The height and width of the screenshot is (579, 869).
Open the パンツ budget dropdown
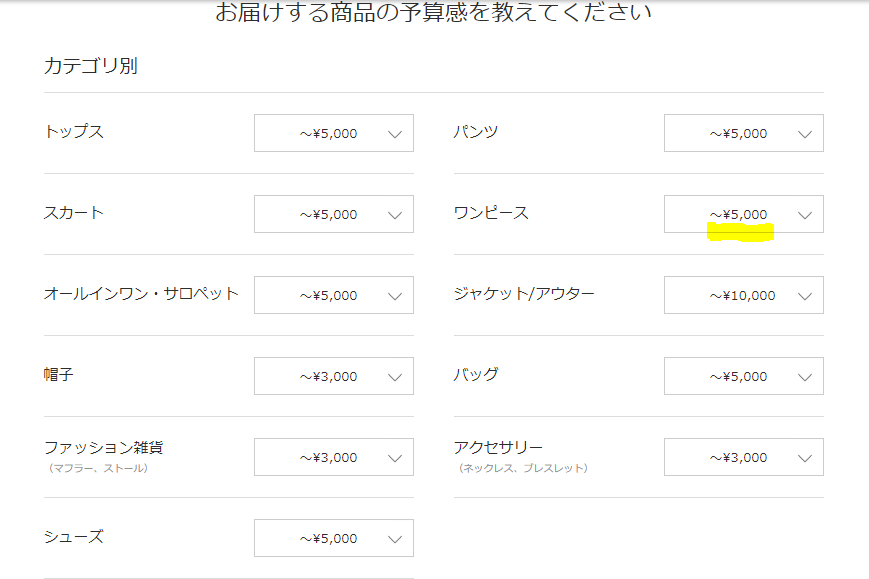click(x=743, y=133)
